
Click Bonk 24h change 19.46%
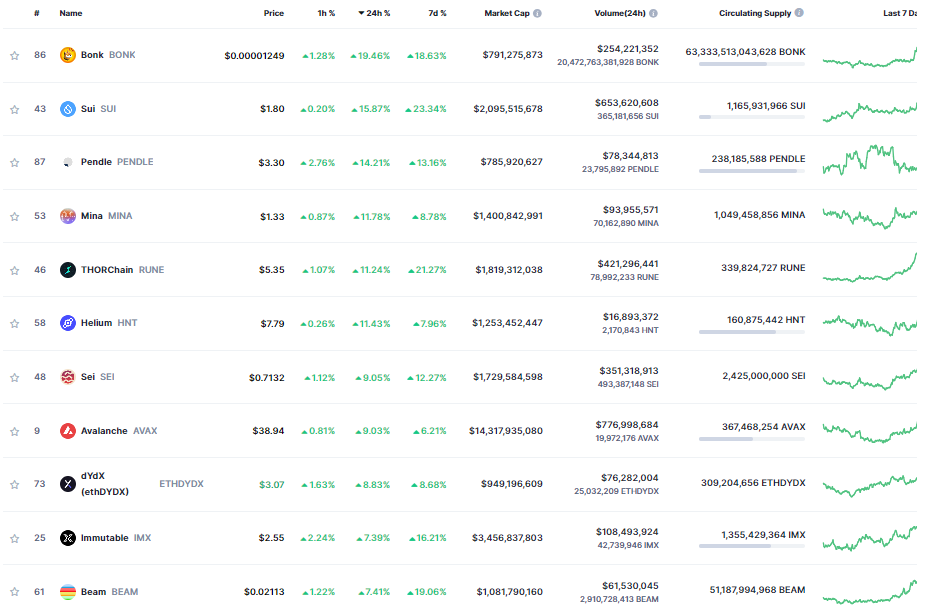tap(370, 56)
